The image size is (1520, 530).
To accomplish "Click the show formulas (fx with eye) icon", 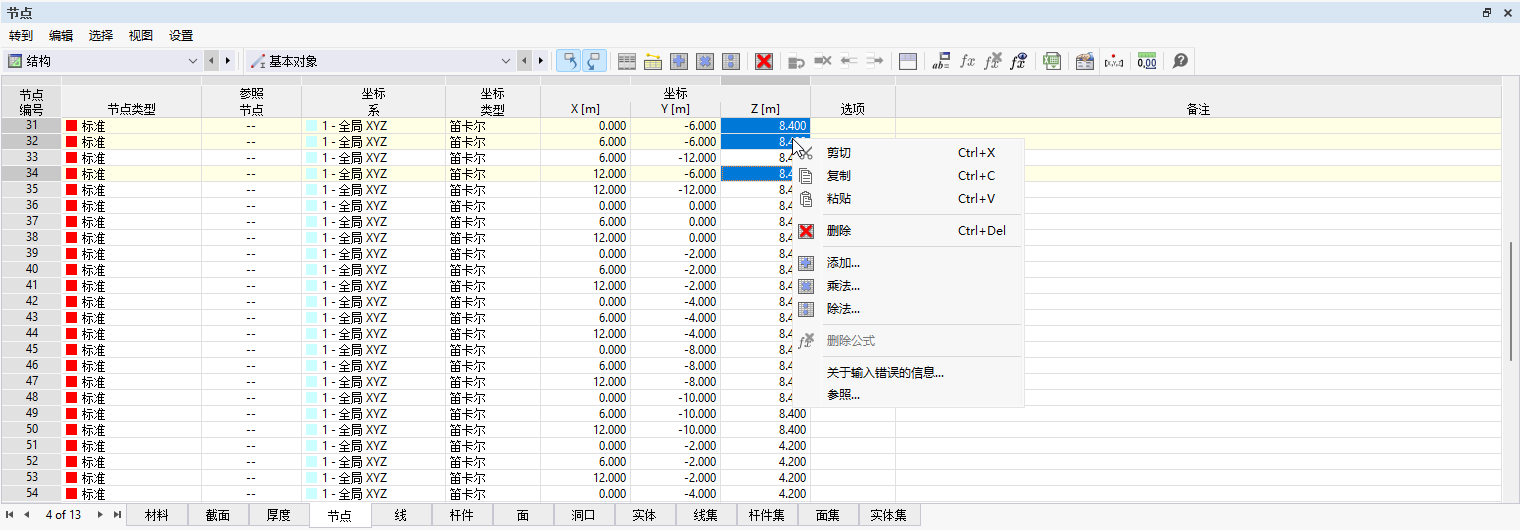I will (x=1019, y=61).
